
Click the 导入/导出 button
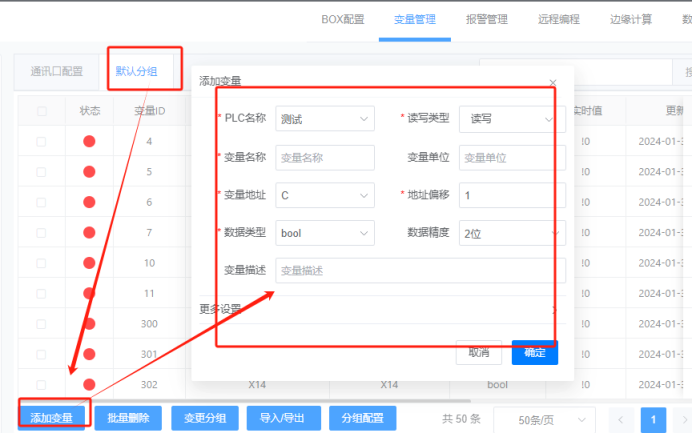coord(283,418)
